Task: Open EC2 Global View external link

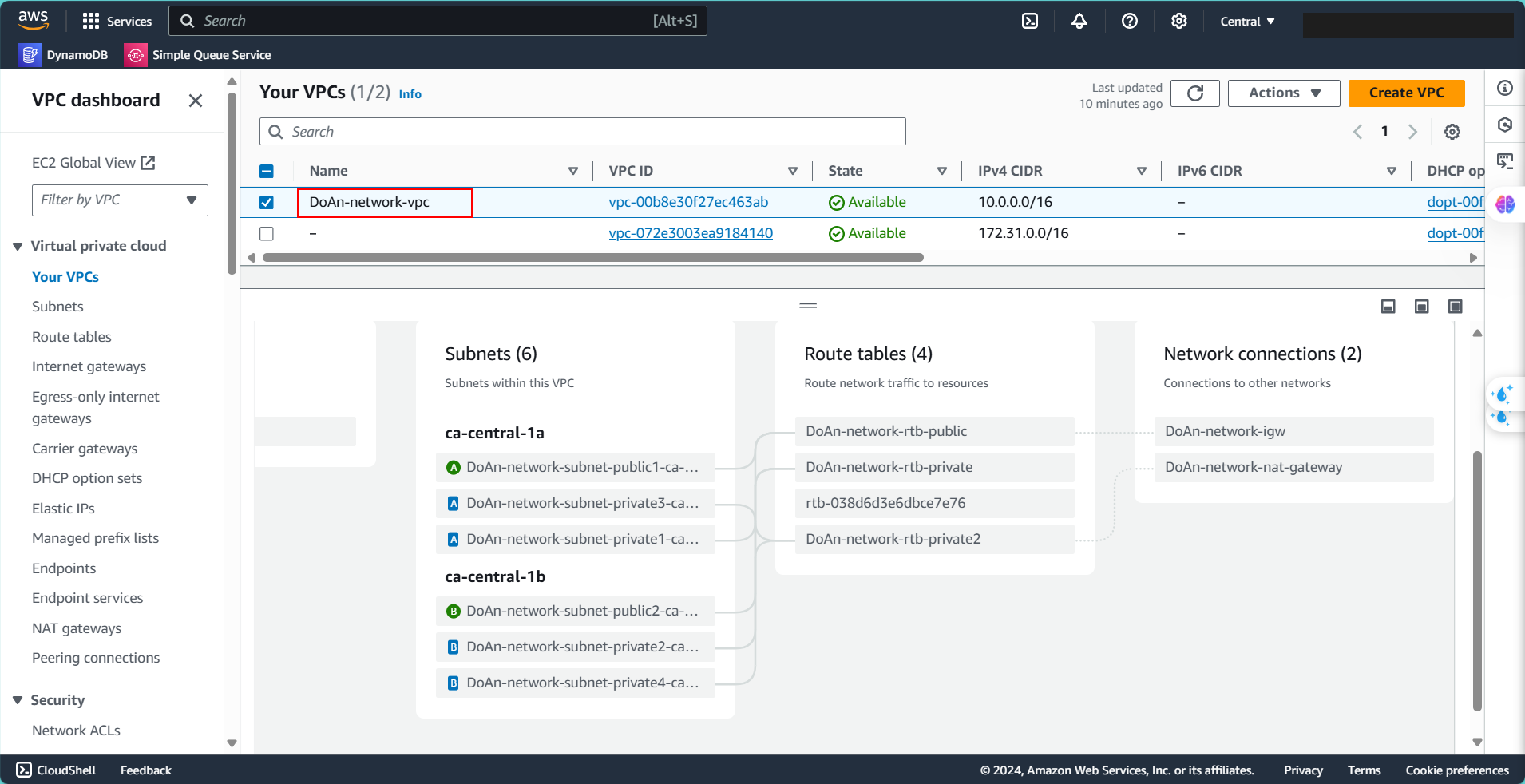Action: pos(93,163)
